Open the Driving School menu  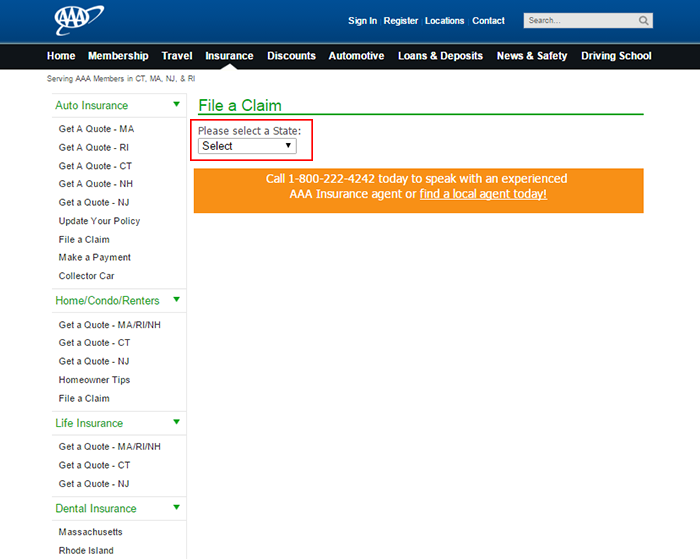tap(616, 56)
